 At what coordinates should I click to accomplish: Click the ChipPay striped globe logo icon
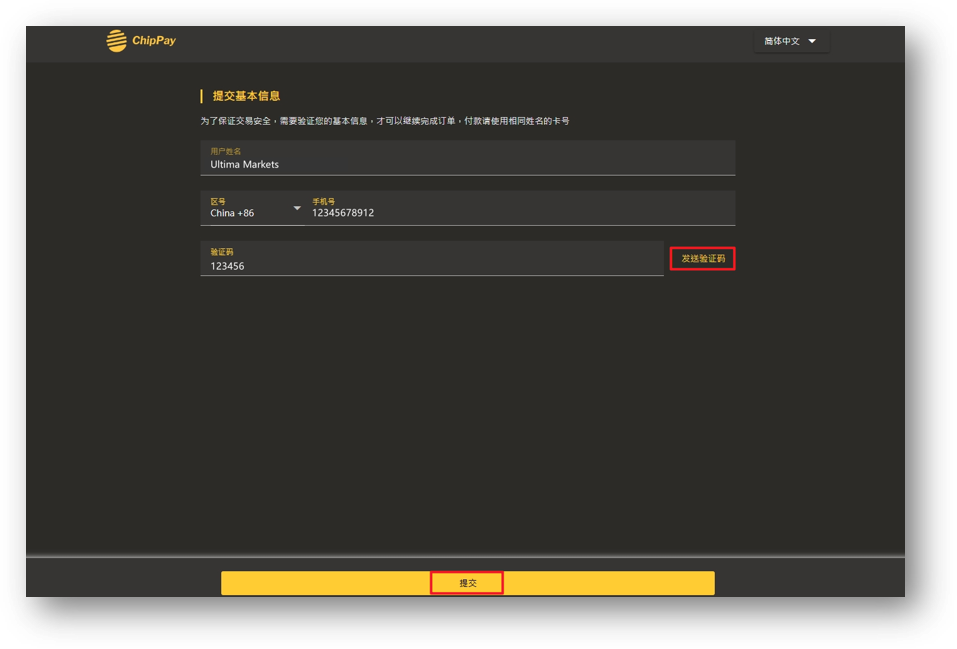coord(117,41)
